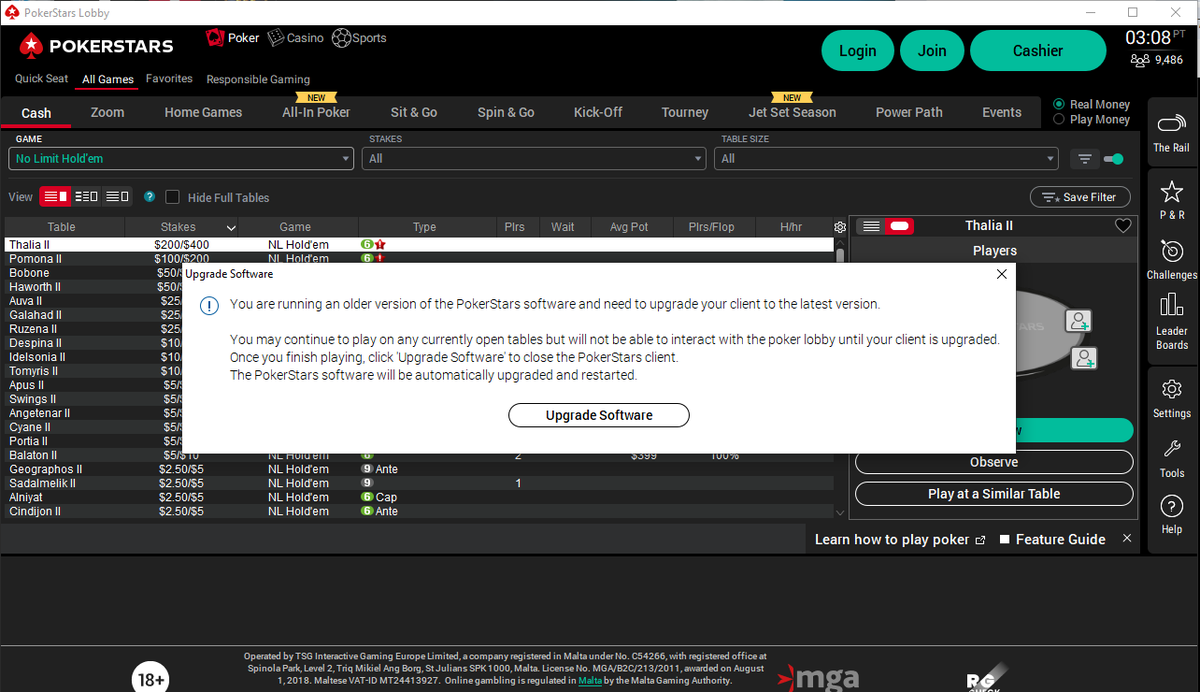1200x692 pixels.
Task: Open Malta link in footer
Action: click(x=590, y=680)
